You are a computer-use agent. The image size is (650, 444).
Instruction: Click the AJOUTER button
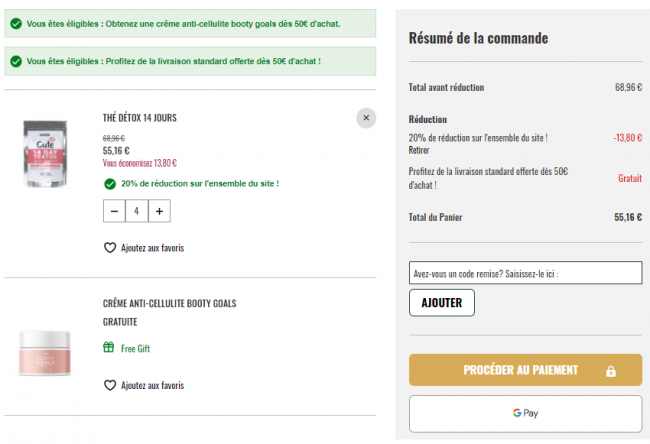442,303
